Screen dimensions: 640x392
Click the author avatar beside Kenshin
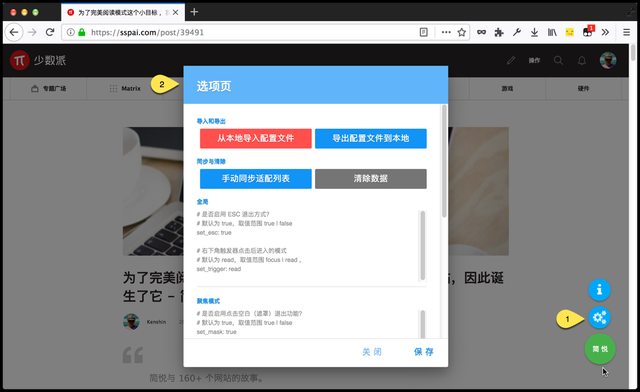tap(131, 322)
